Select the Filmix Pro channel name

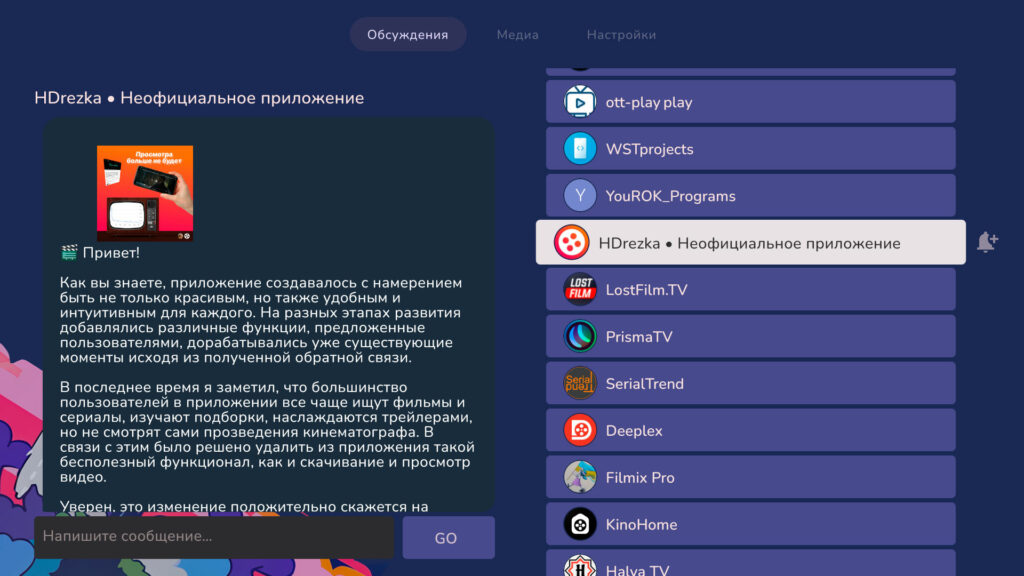(x=640, y=478)
